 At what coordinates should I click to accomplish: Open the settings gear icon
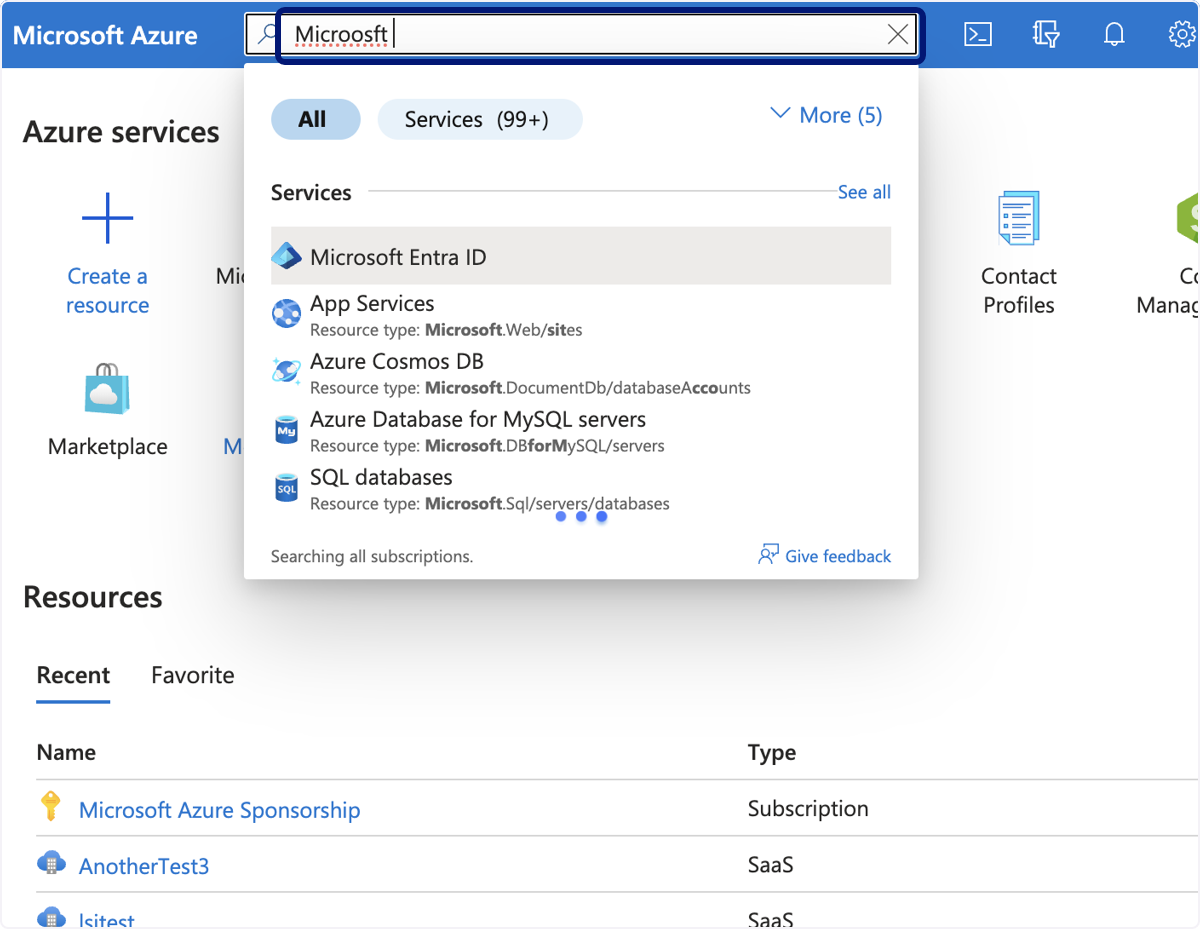[x=1182, y=34]
